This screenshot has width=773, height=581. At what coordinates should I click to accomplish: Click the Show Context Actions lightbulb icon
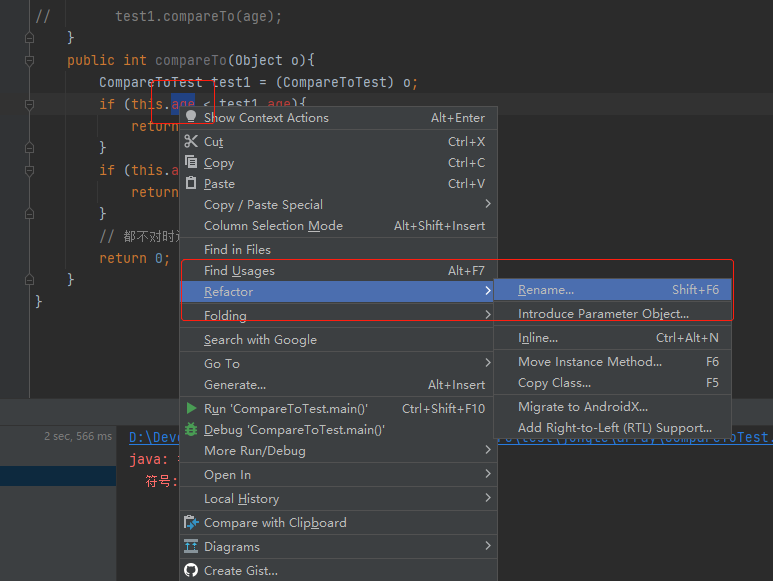[191, 117]
